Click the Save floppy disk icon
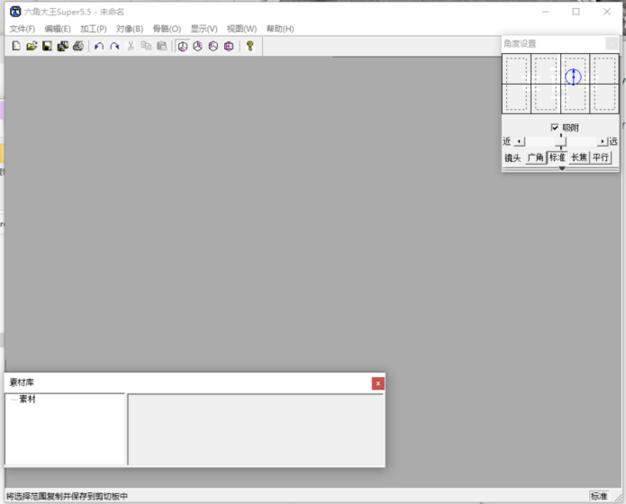The image size is (626, 504). 47,46
